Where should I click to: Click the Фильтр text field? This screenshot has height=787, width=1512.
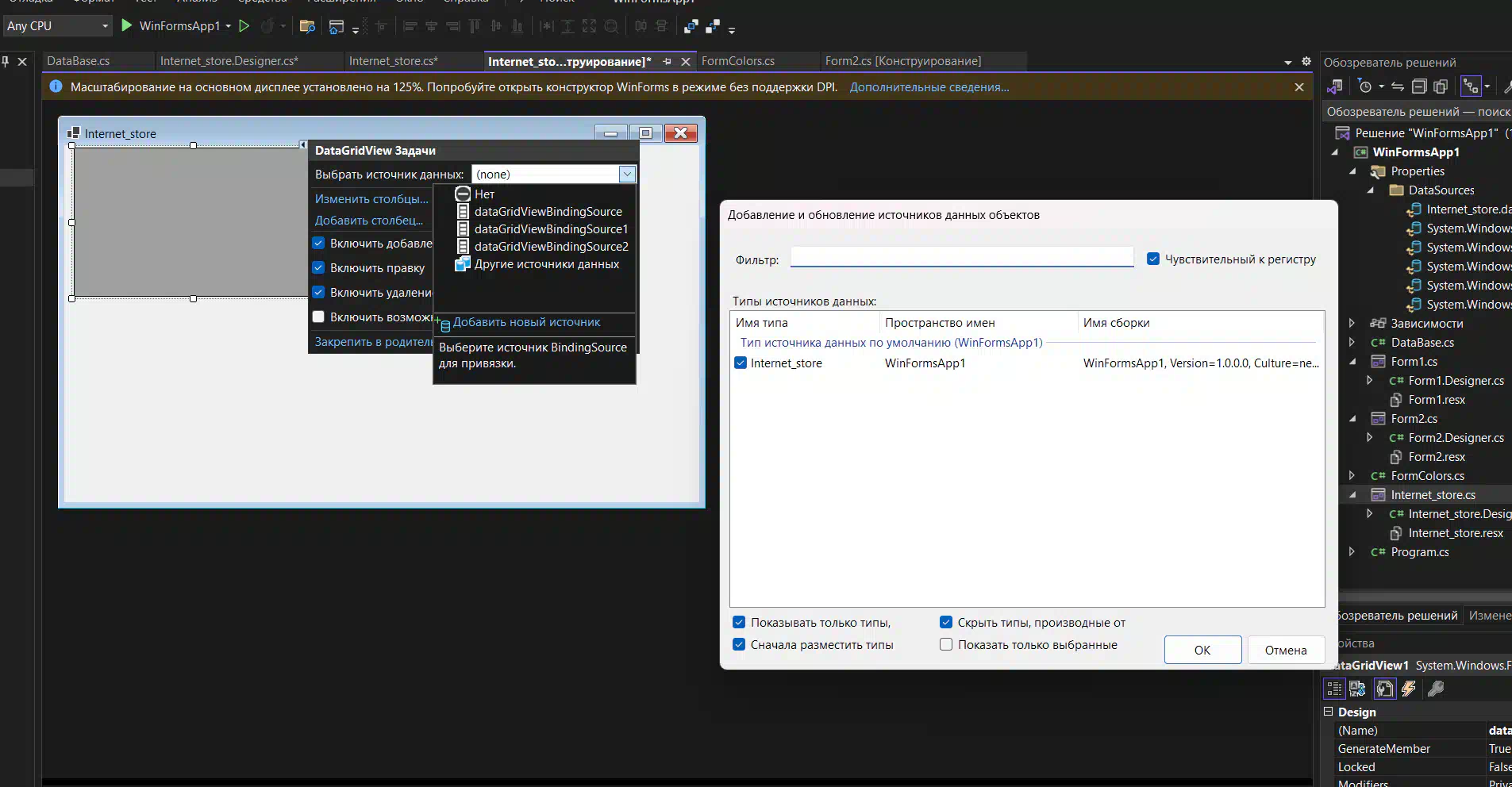coord(961,258)
